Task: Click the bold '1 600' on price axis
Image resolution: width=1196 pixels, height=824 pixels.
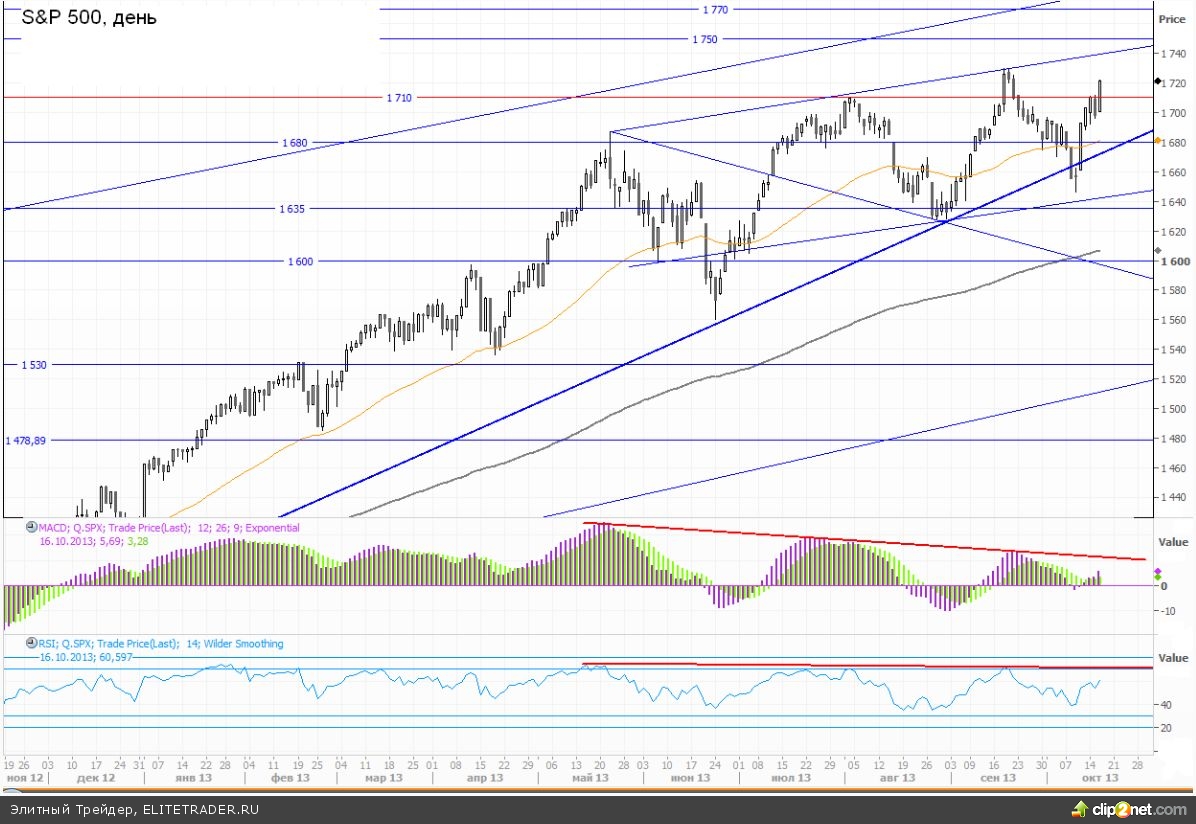Action: tap(1175, 262)
